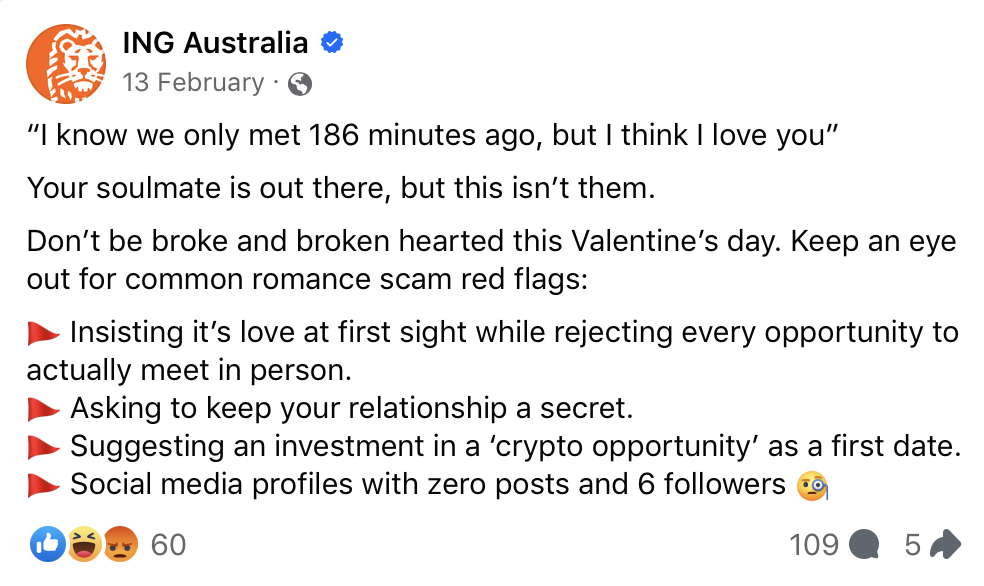The height and width of the screenshot is (586, 984).
Task: Click the monocle face emoji
Action: 811,486
